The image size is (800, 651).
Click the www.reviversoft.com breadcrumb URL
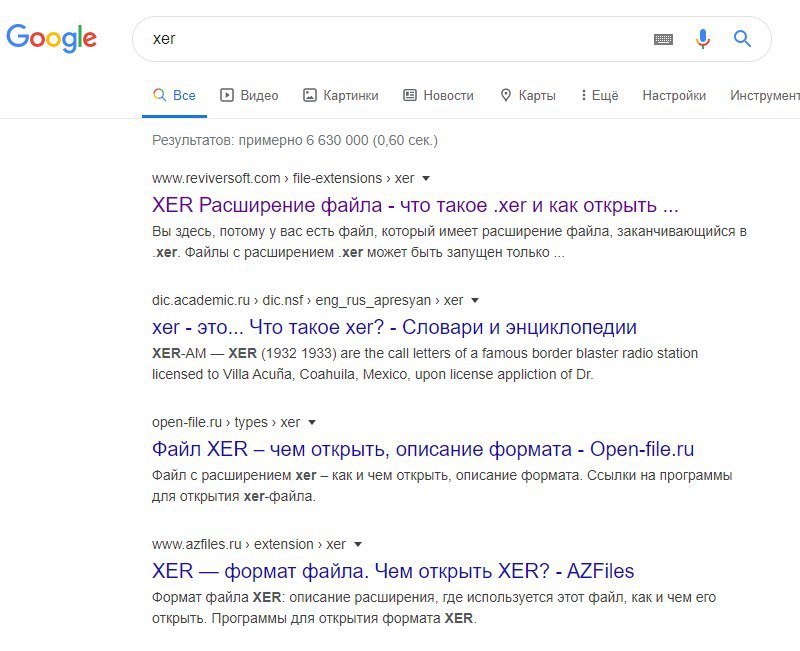point(283,179)
